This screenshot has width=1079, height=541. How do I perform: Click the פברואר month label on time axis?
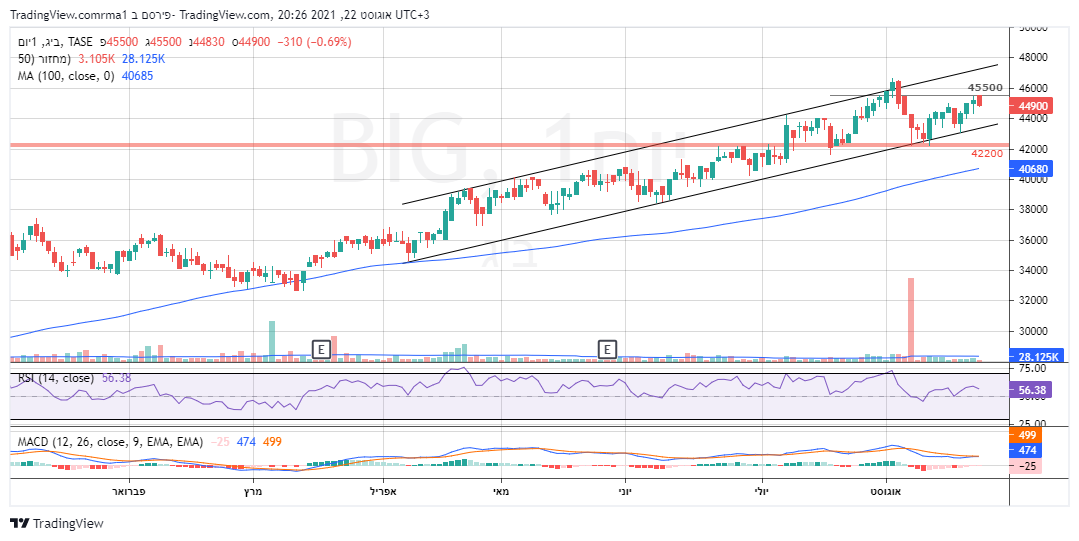pos(129,492)
